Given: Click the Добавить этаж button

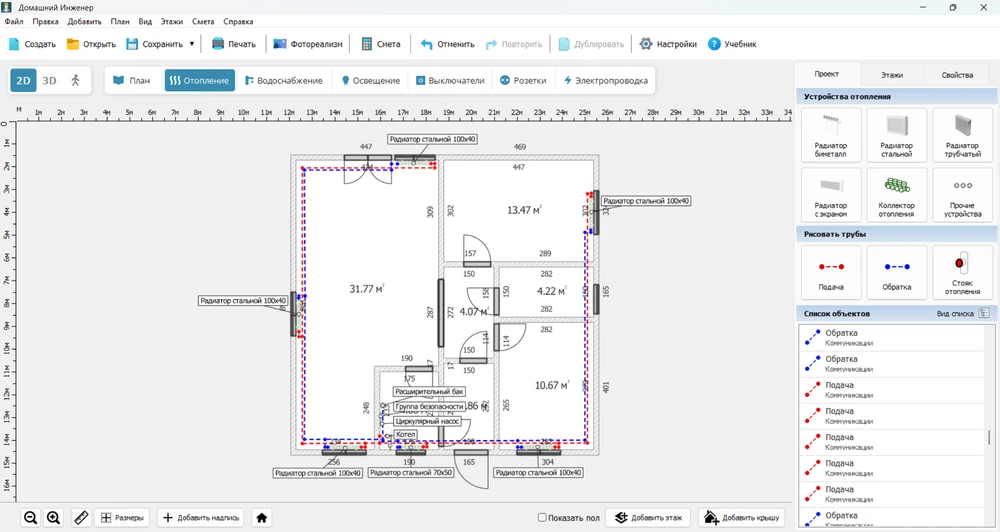Looking at the screenshot, I should point(648,517).
